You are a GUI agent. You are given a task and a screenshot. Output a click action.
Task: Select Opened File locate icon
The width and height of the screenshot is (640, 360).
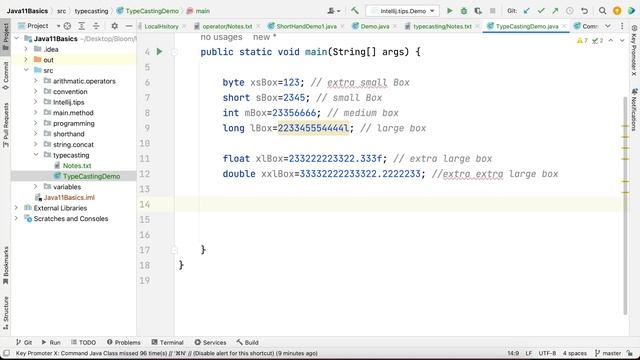click(67, 26)
